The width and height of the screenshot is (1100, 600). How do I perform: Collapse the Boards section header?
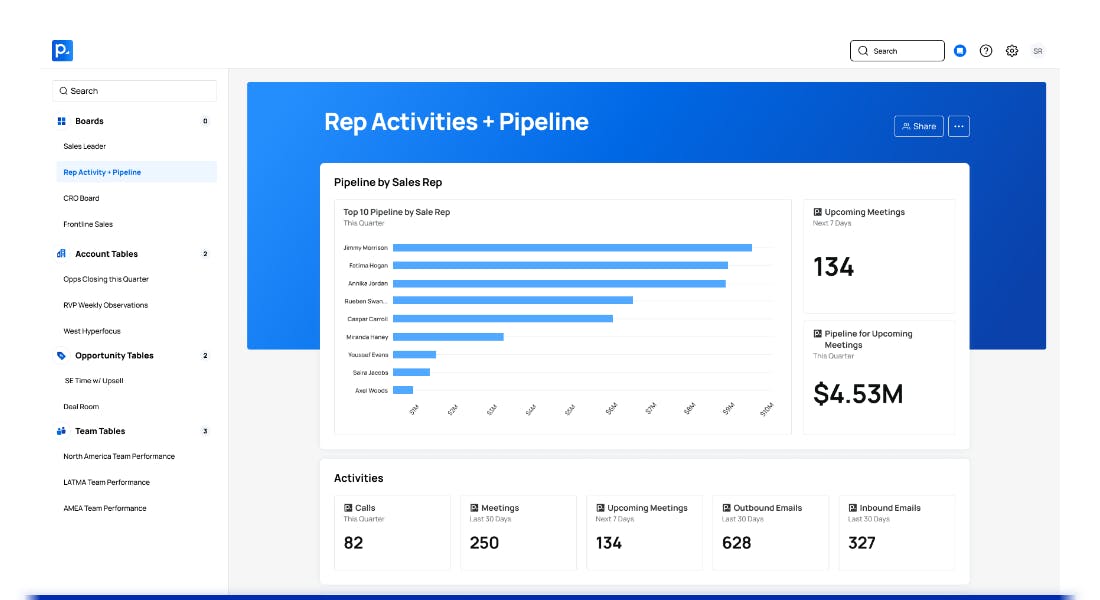point(89,121)
